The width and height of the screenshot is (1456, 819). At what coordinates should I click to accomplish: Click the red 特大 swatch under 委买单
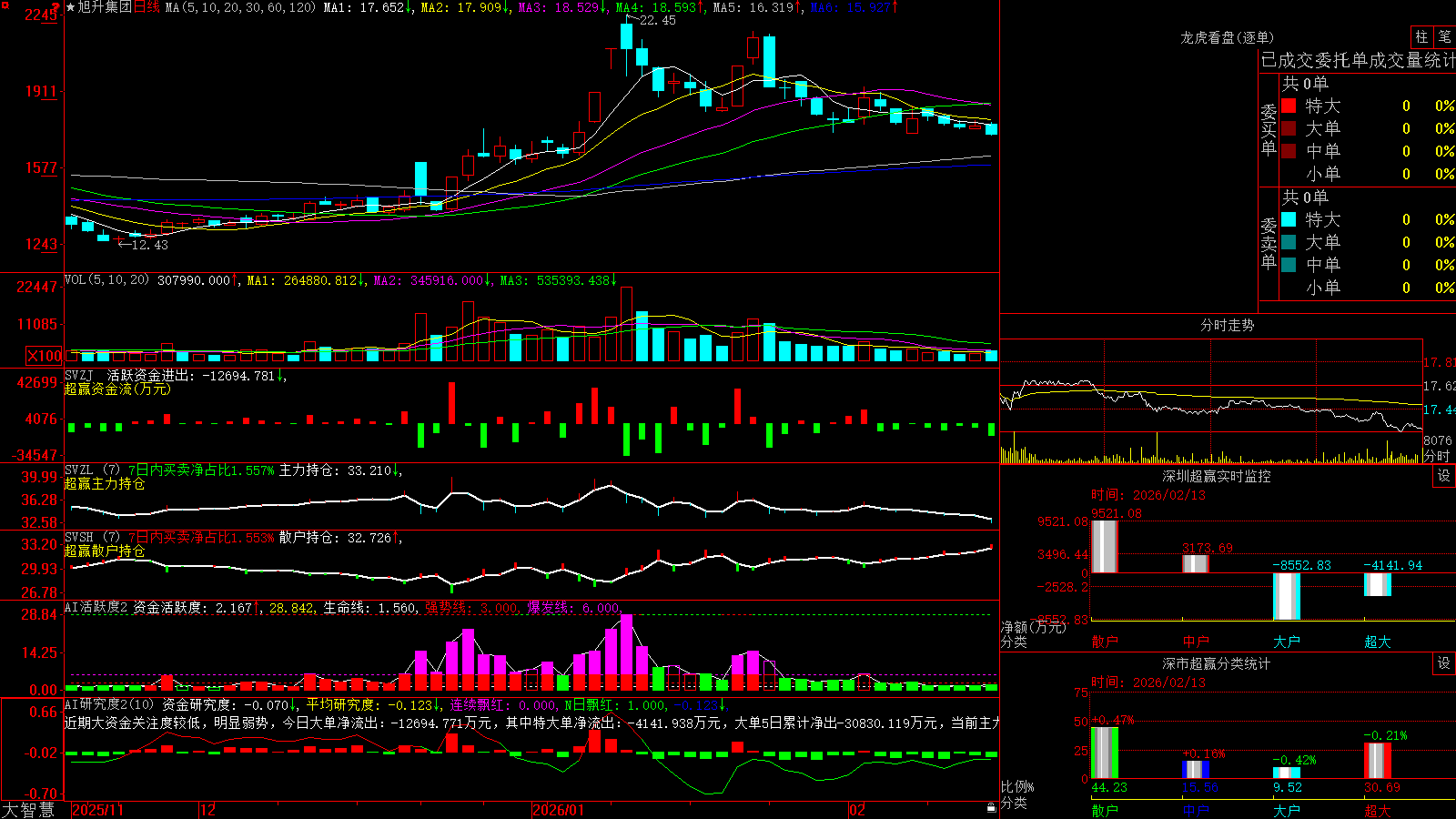point(1289,106)
